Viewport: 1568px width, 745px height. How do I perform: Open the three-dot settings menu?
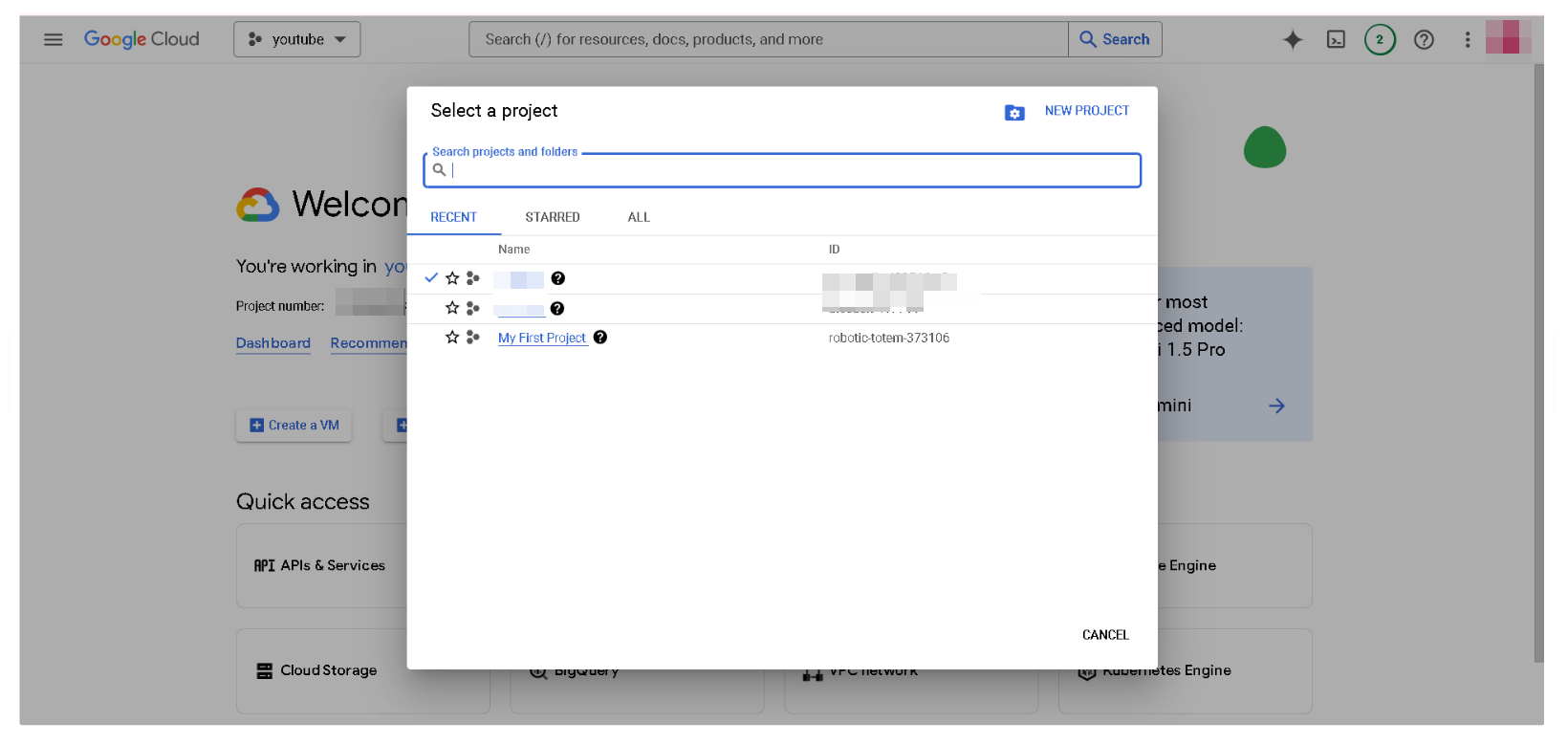click(x=1468, y=39)
